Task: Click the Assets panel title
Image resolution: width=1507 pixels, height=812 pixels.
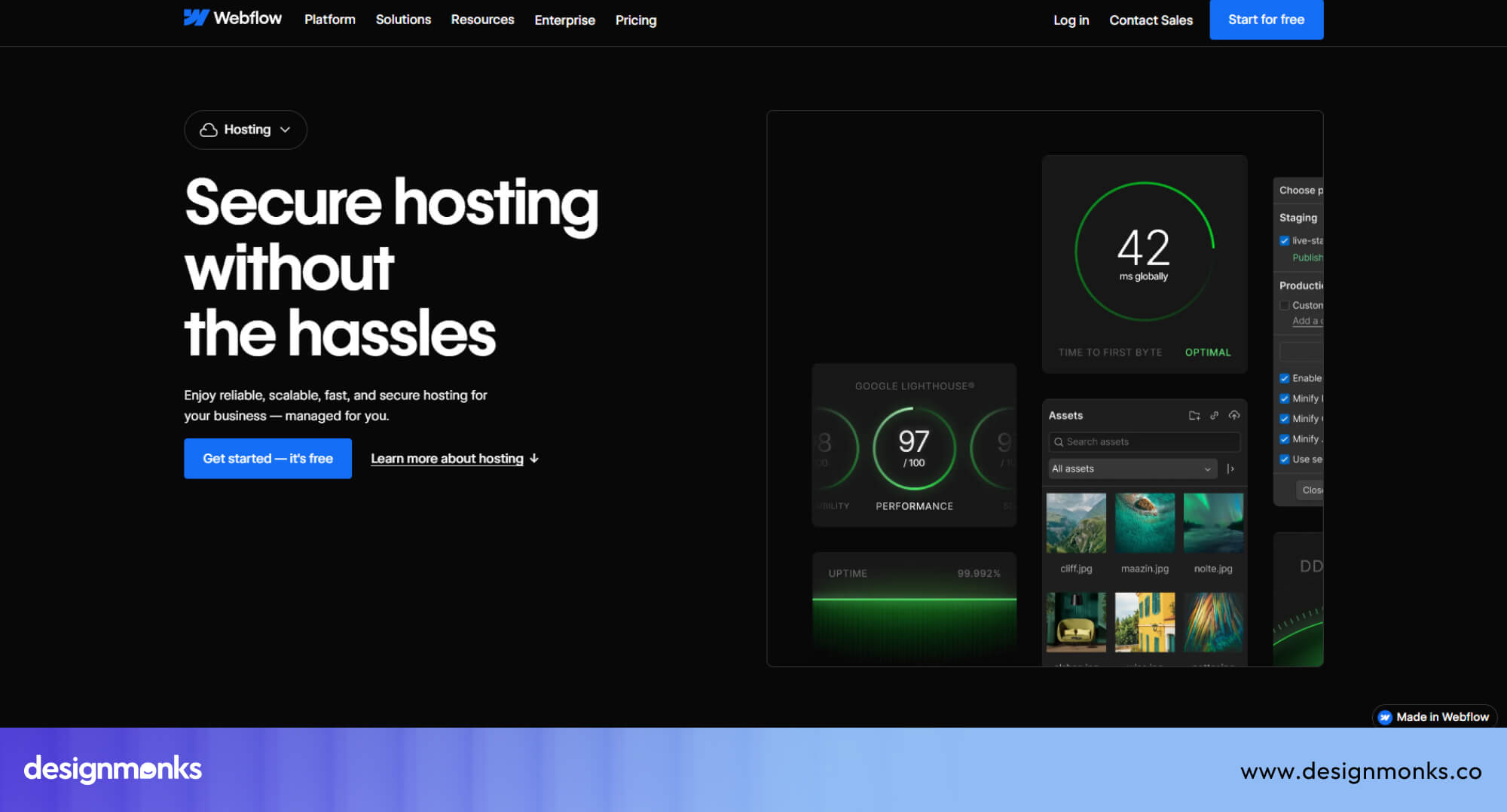Action: (1065, 415)
